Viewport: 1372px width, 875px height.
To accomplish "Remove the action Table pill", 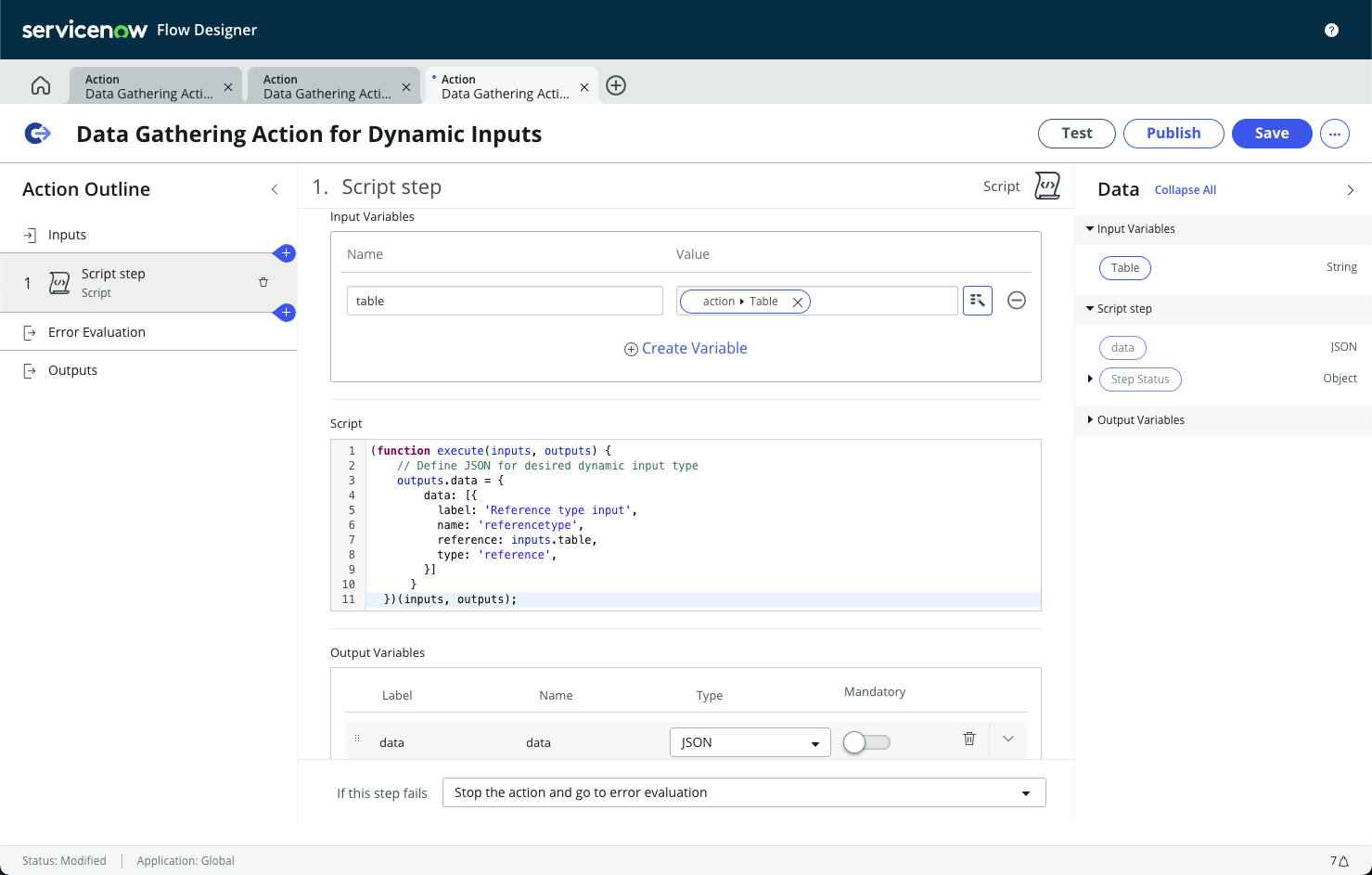I will pyautogui.click(x=797, y=302).
